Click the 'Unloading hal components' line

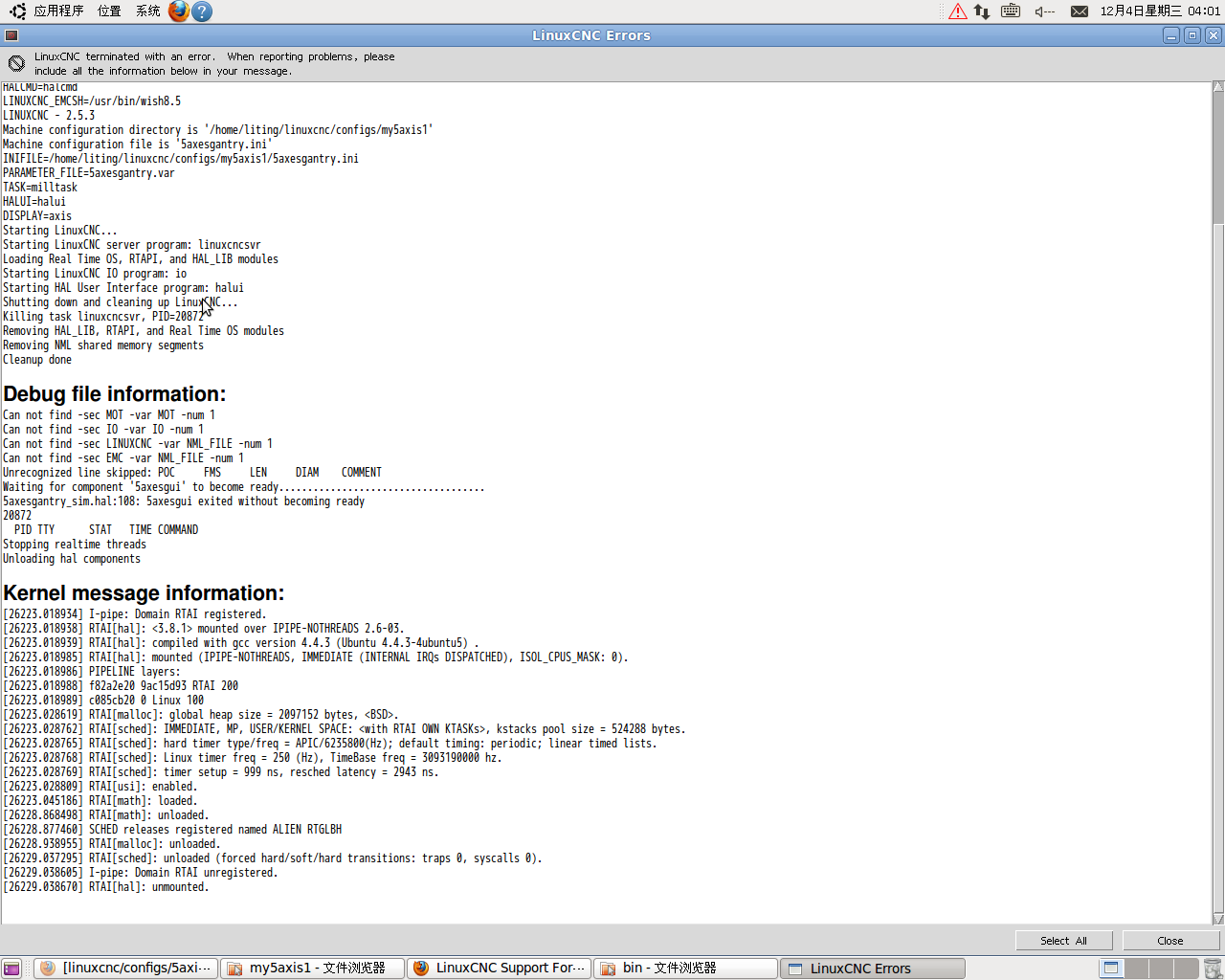(x=72, y=559)
